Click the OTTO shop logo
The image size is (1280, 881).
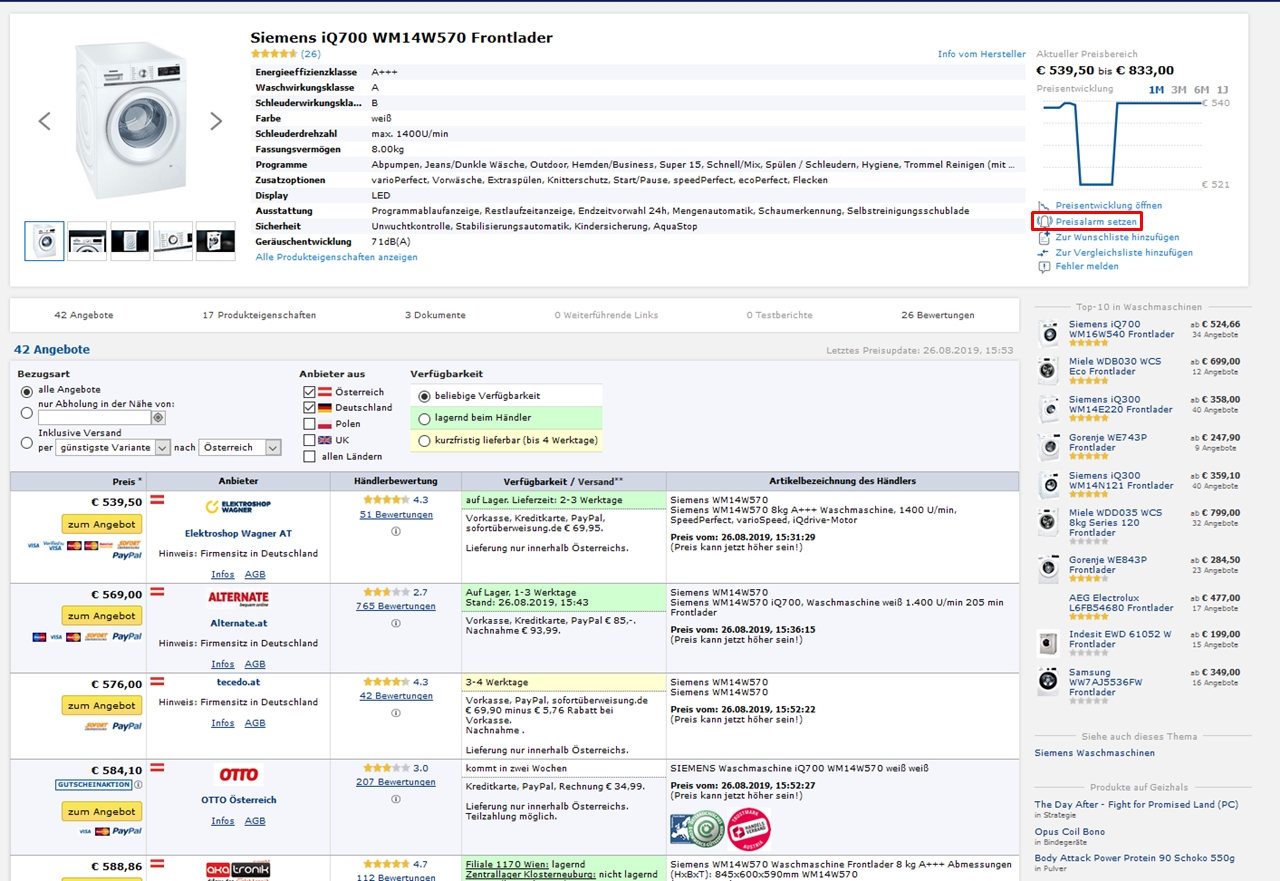(238, 774)
